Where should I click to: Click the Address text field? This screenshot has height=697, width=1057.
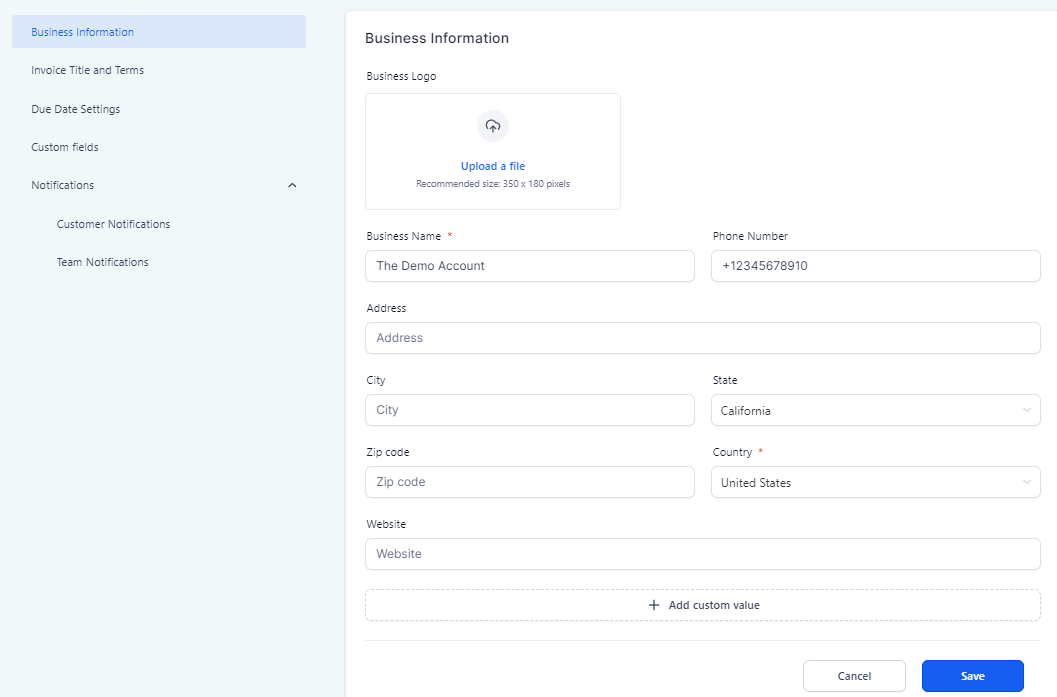click(702, 338)
